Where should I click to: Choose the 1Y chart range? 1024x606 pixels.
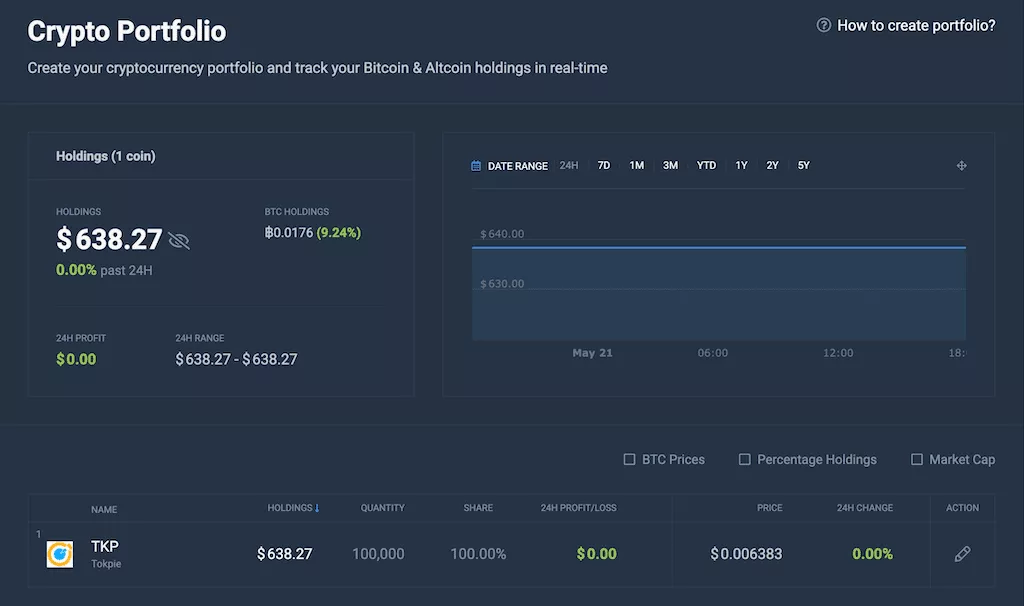[x=741, y=165]
